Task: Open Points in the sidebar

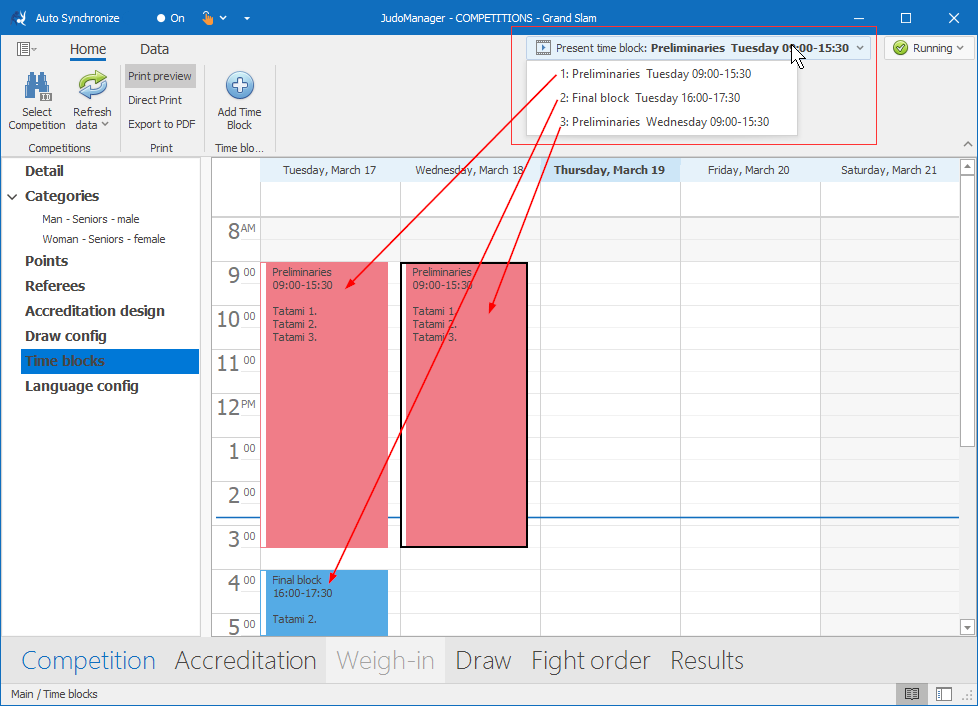Action: click(x=46, y=261)
